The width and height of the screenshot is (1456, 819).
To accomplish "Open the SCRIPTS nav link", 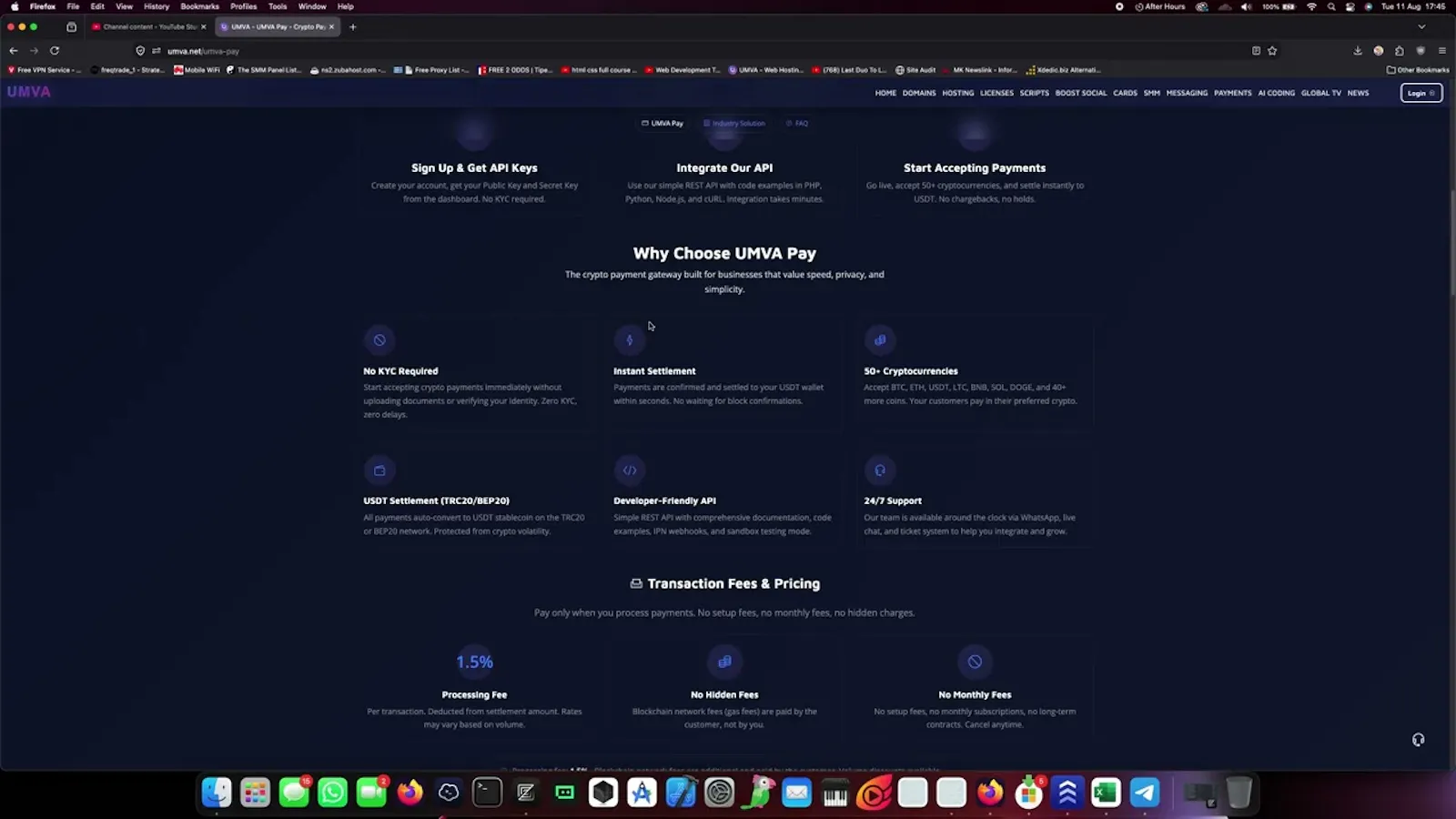I will [x=1034, y=93].
